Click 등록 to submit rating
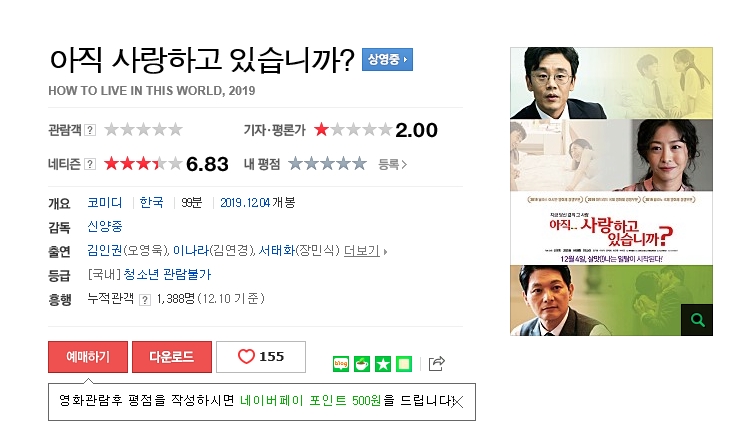Image resolution: width=753 pixels, height=444 pixels. [392, 164]
